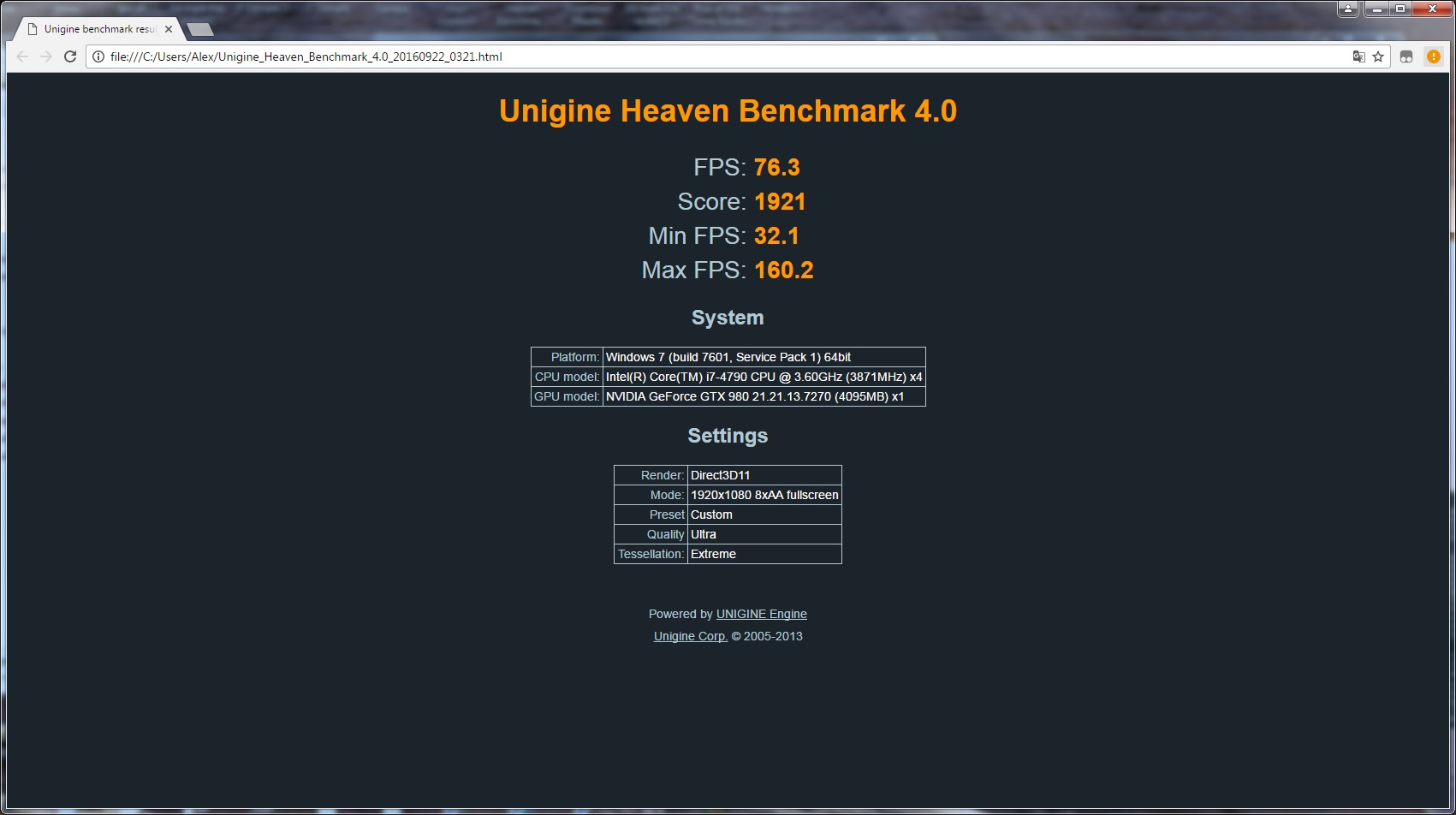Go back with browser back arrow
Screen dimensions: 1456x815
(22, 57)
